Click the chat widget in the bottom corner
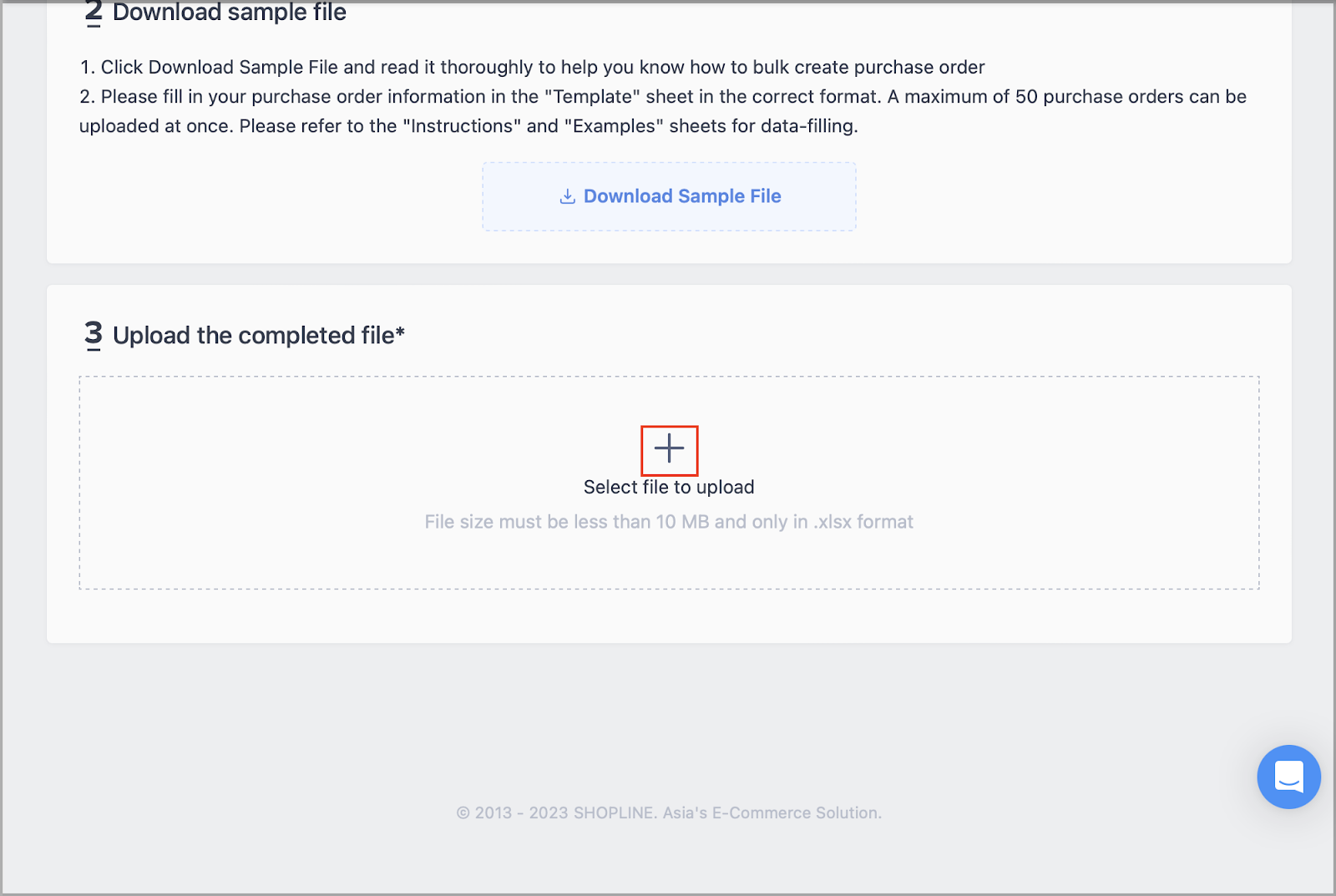Image resolution: width=1336 pixels, height=896 pixels. pos(1288,777)
